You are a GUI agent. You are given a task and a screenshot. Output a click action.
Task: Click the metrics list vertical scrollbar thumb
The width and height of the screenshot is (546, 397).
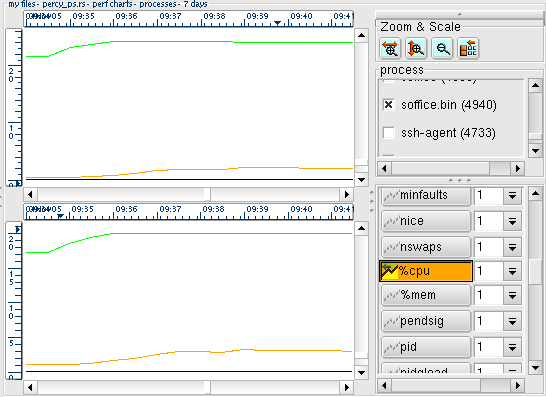coord(535,271)
